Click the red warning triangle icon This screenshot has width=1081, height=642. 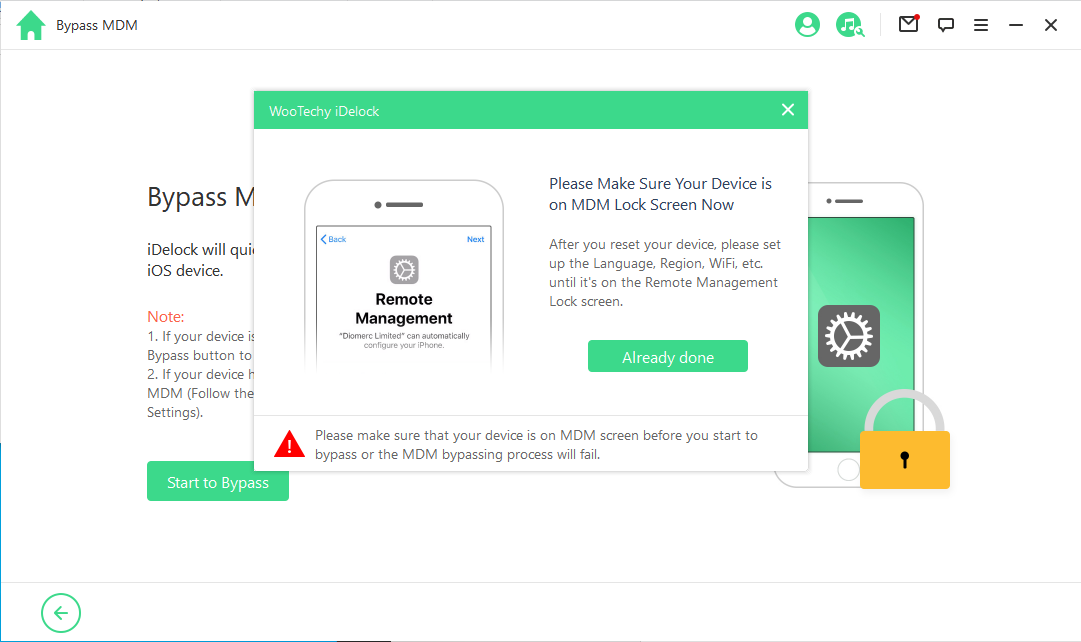[x=290, y=443]
